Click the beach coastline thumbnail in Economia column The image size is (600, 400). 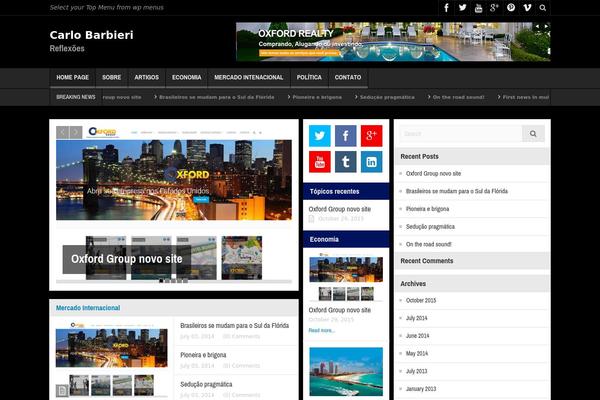coord(346,372)
